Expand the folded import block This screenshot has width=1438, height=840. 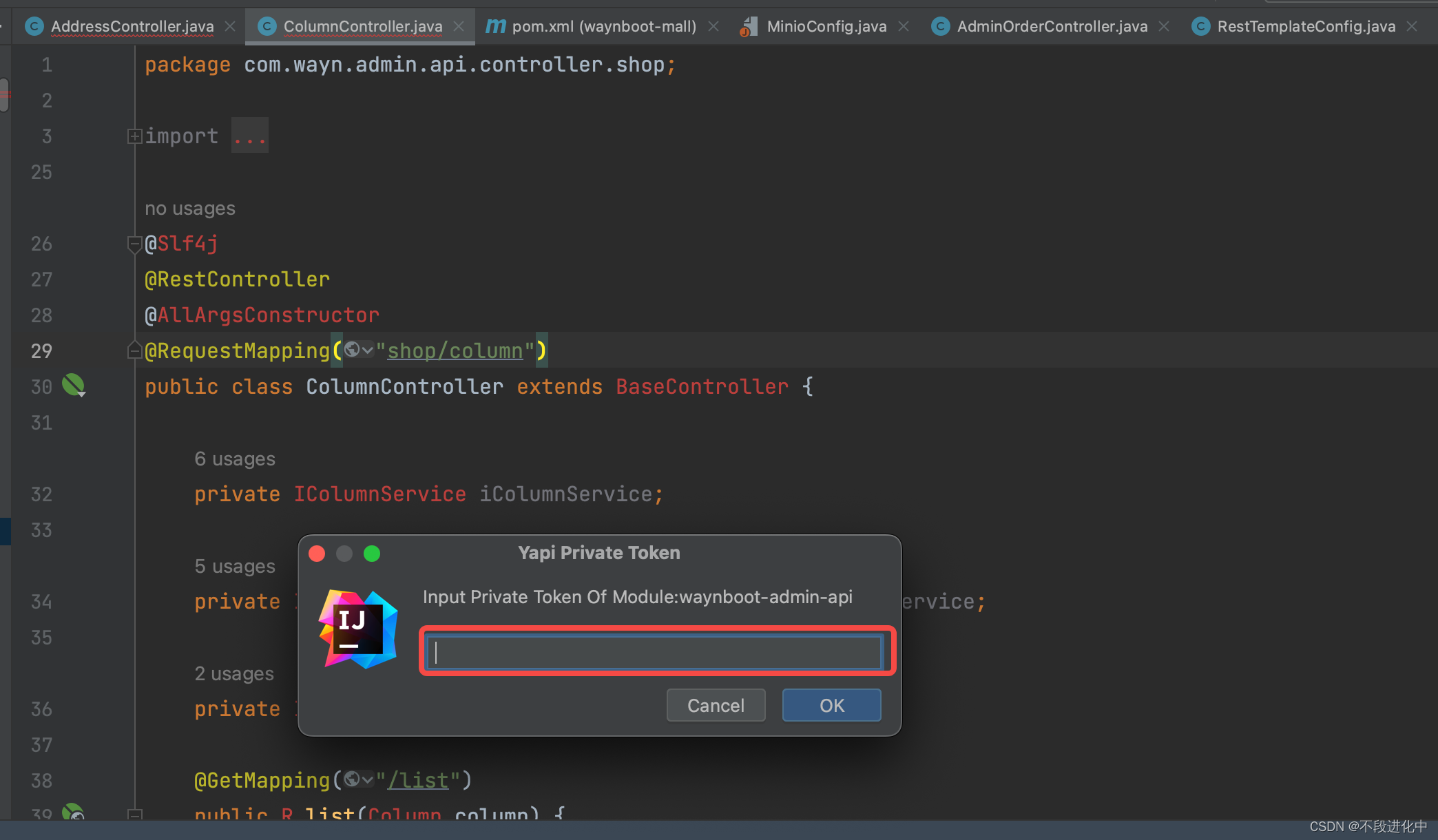click(x=134, y=136)
